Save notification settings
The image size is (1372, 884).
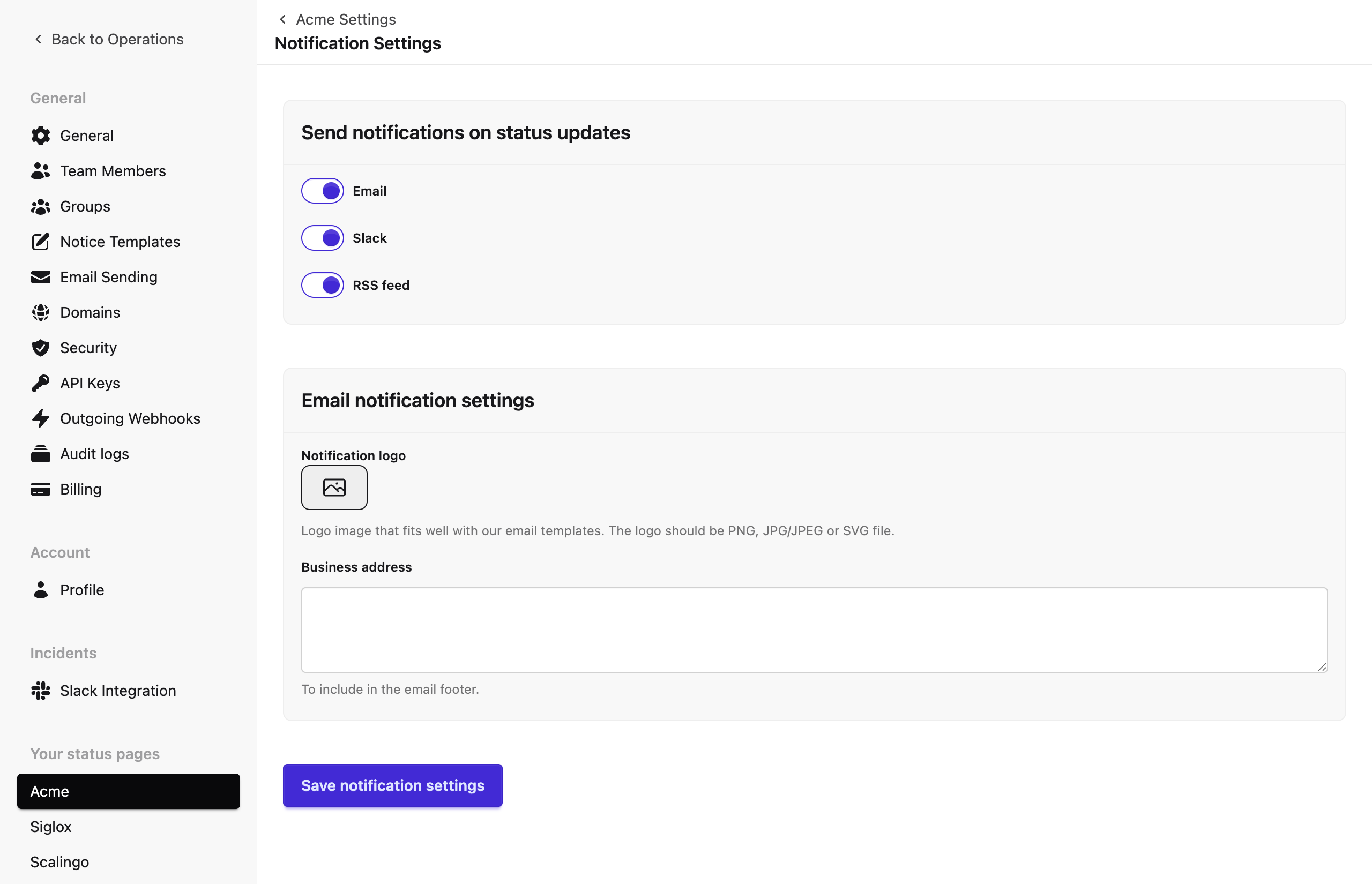pos(393,785)
